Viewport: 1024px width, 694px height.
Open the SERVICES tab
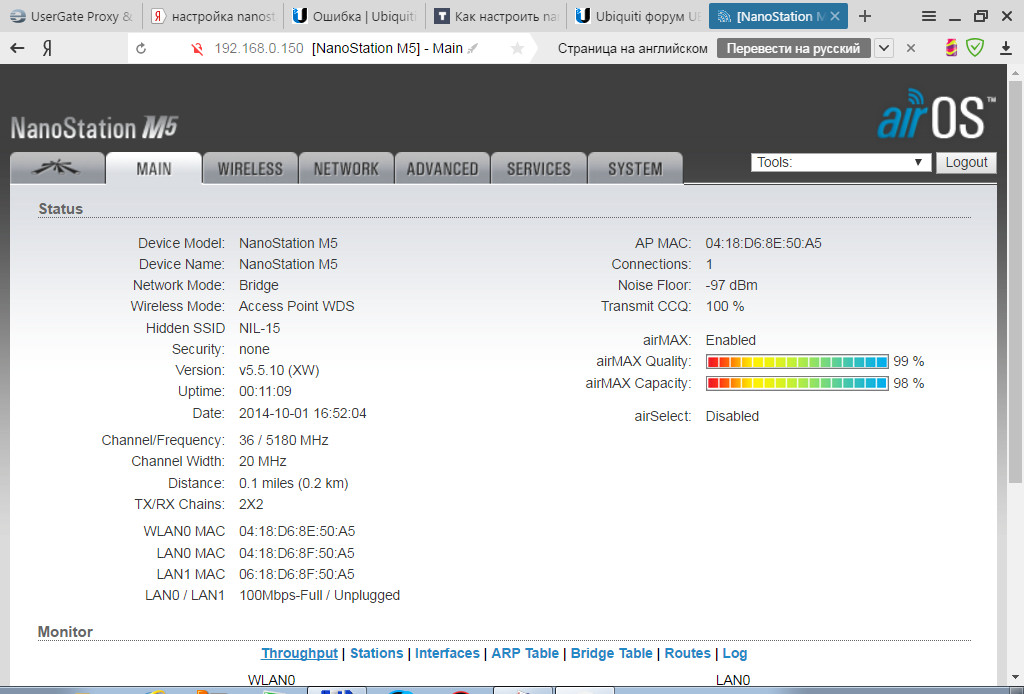[x=539, y=168]
